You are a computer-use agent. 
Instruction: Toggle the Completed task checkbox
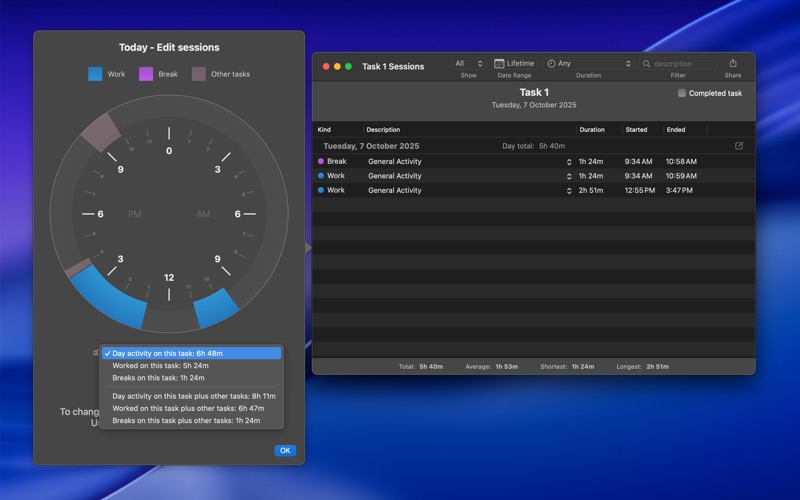coord(682,93)
